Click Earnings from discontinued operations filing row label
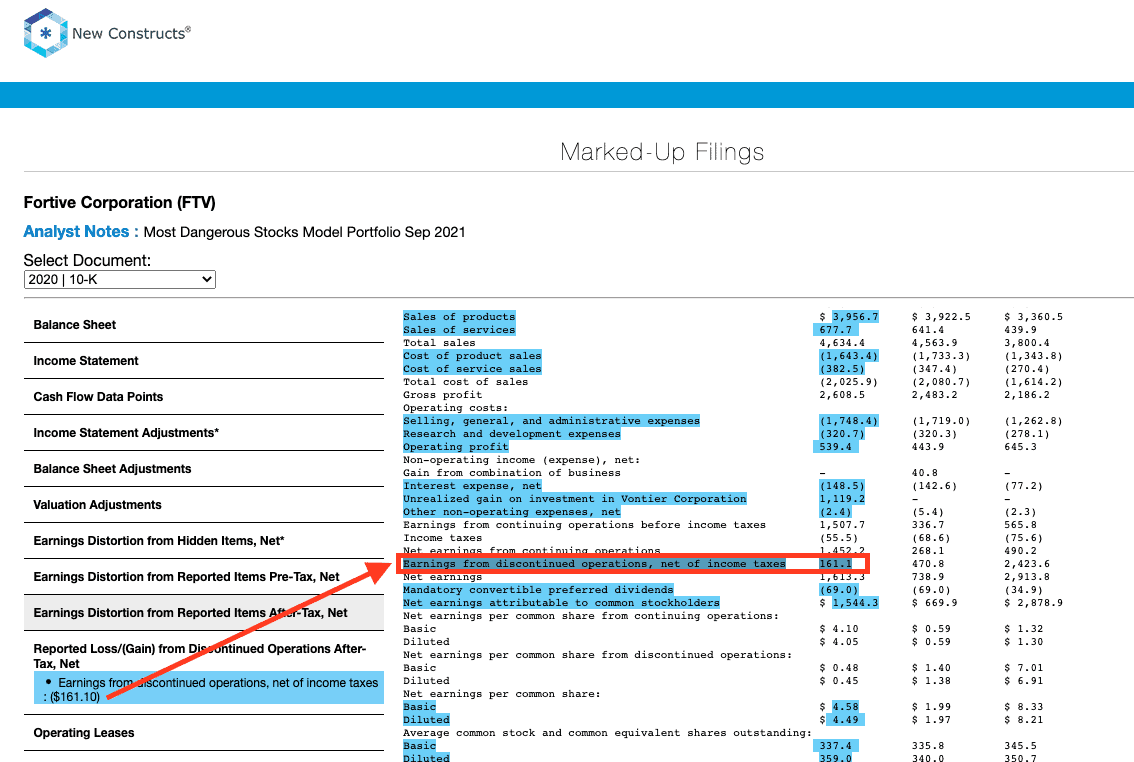Image resolution: width=1134 pixels, height=762 pixels. click(x=594, y=564)
